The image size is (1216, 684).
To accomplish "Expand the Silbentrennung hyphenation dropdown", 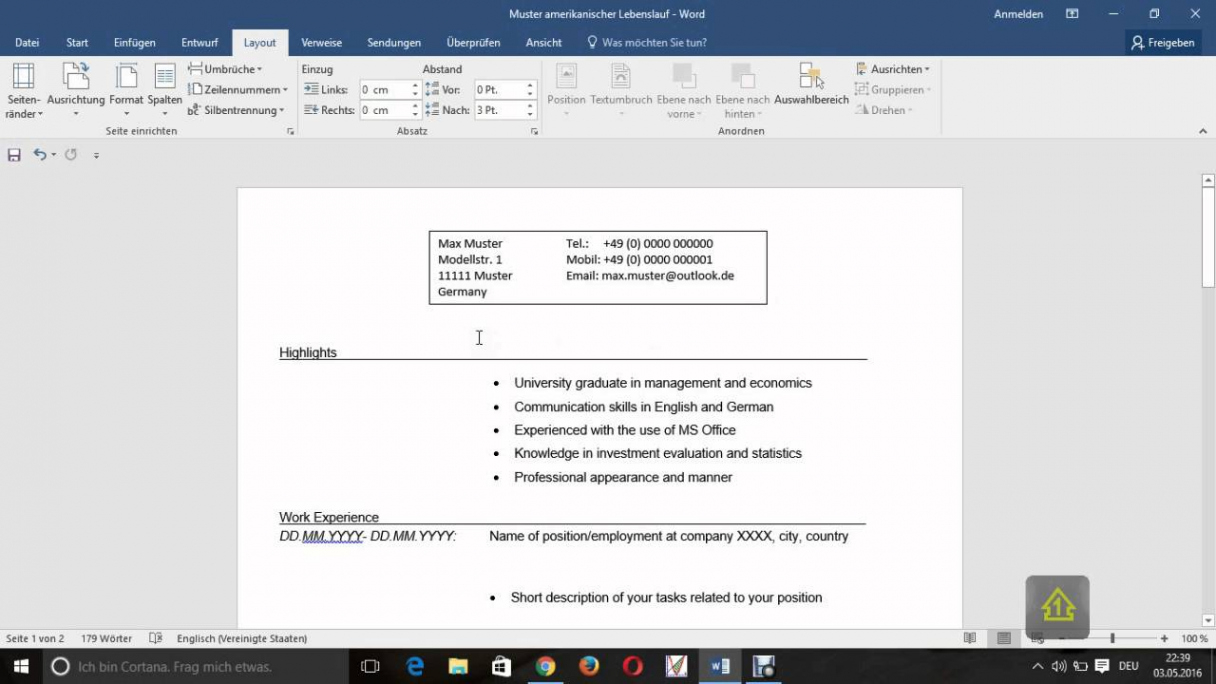I will 237,110.
